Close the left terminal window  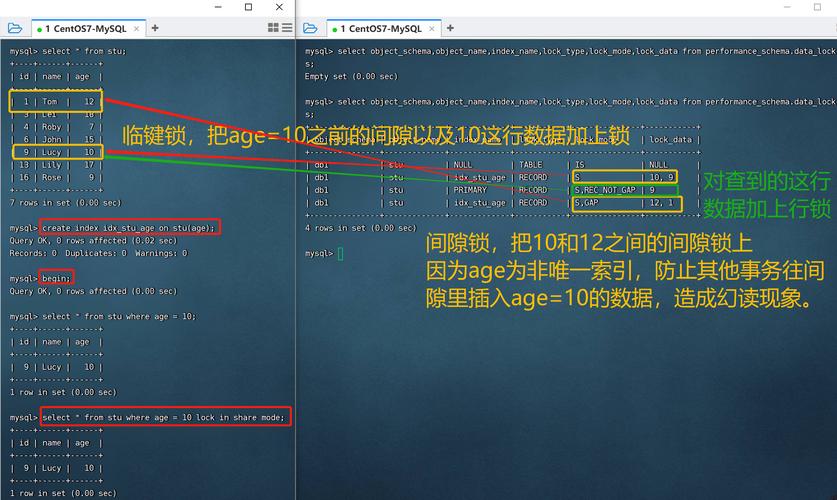279,7
